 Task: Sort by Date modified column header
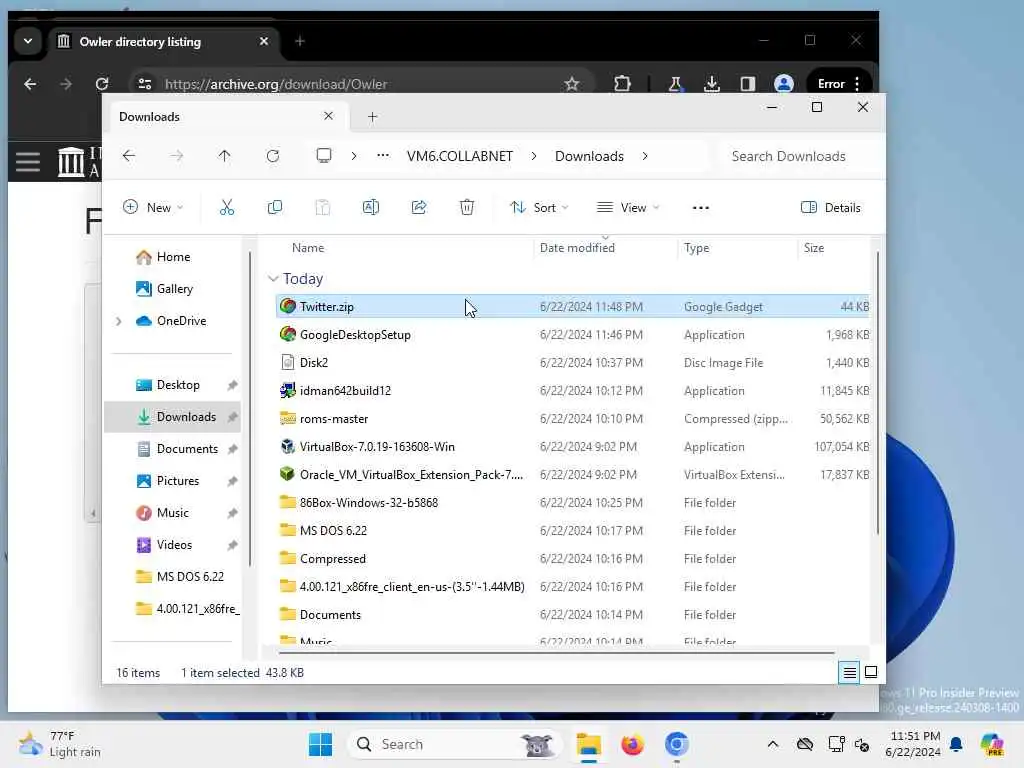pyautogui.click(x=577, y=248)
